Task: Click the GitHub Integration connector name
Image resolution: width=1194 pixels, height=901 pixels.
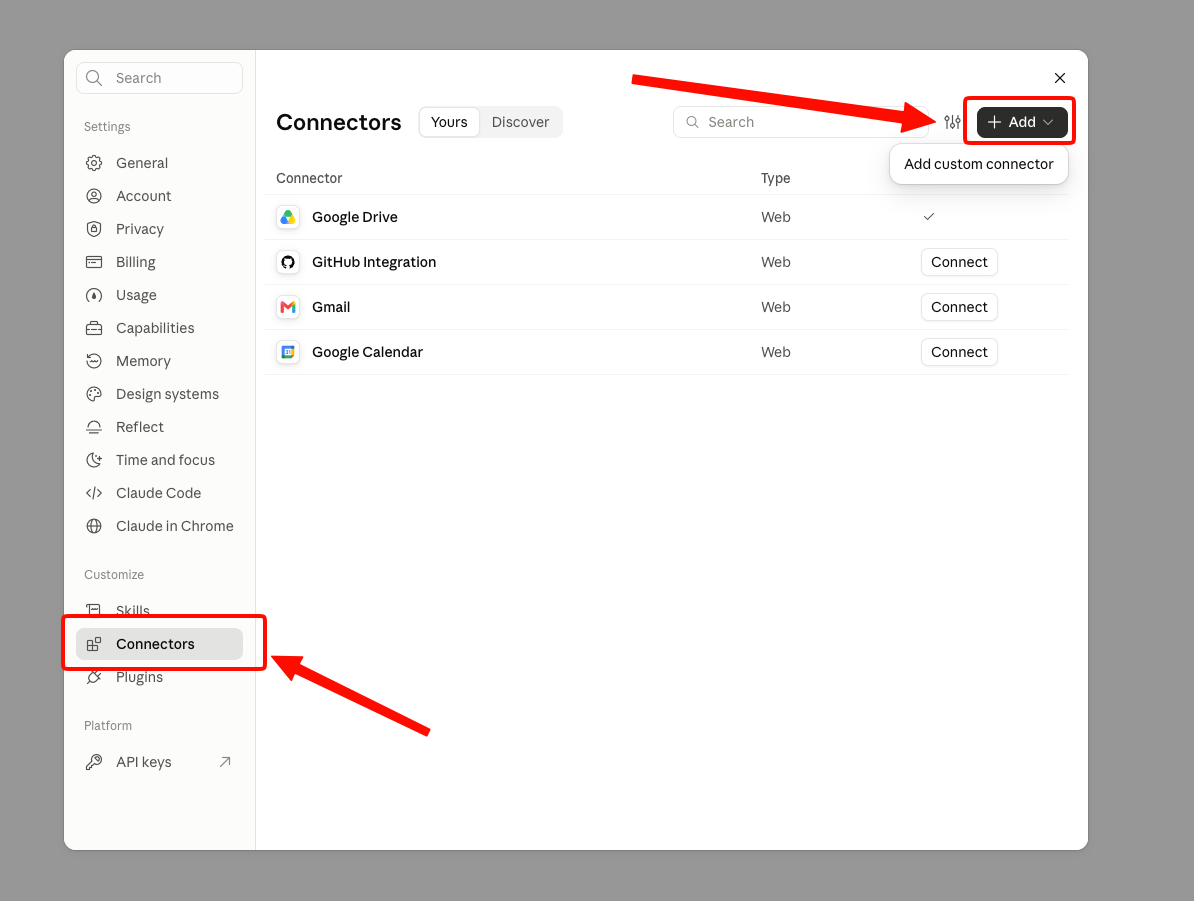Action: 374,262
